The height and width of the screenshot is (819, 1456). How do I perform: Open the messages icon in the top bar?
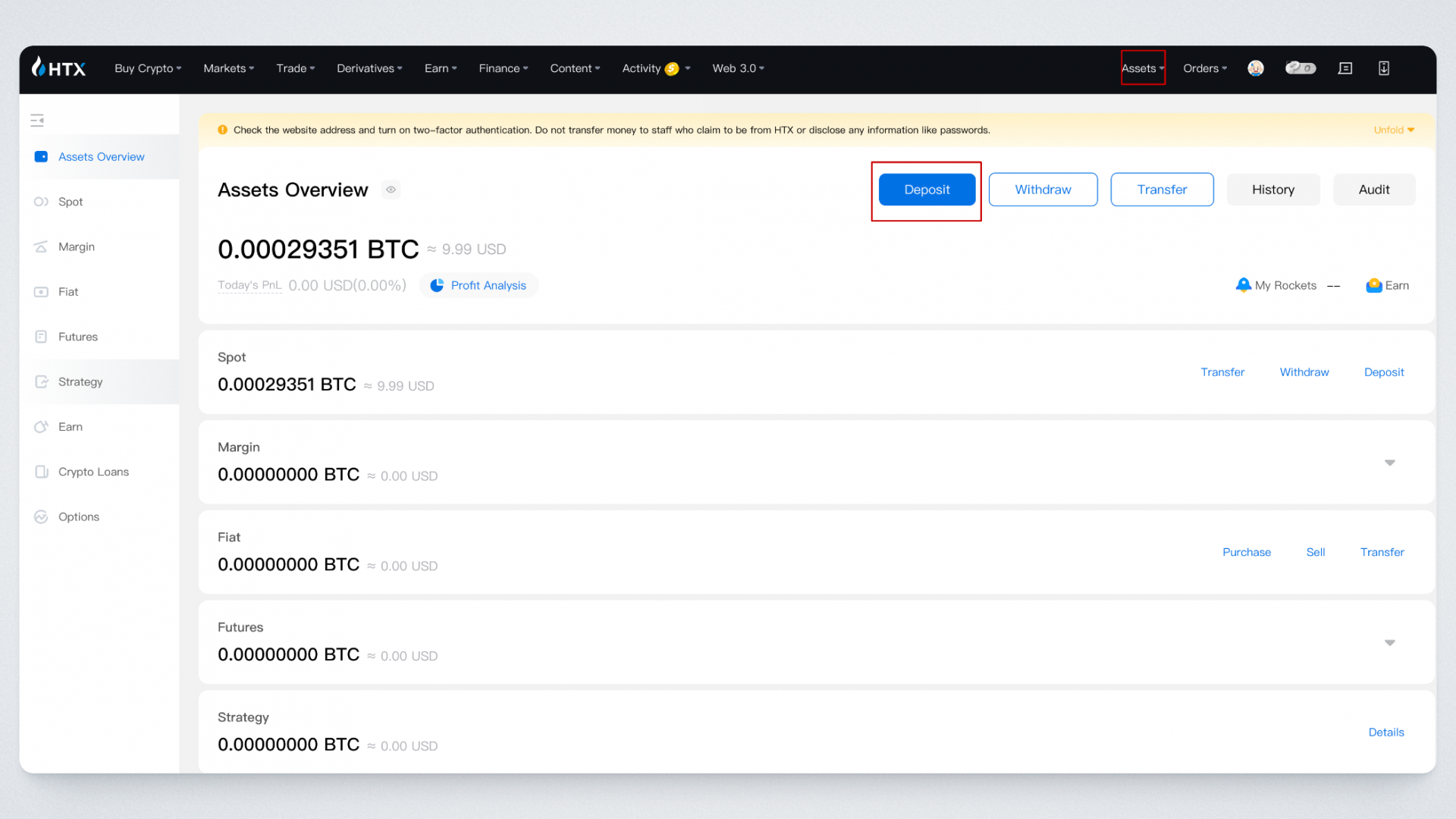pos(1345,68)
